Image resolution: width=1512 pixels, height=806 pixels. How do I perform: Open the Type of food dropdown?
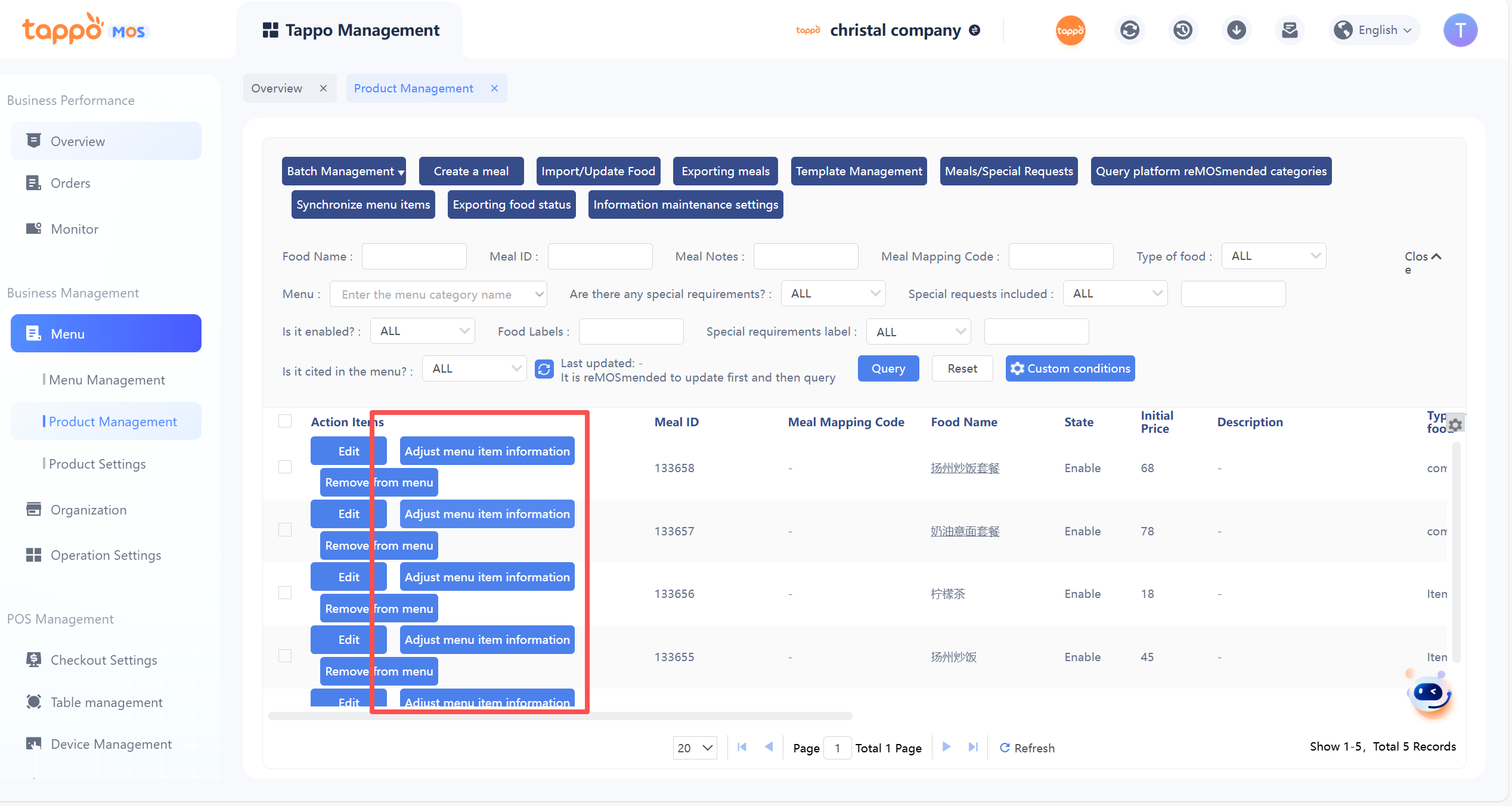click(x=1274, y=256)
